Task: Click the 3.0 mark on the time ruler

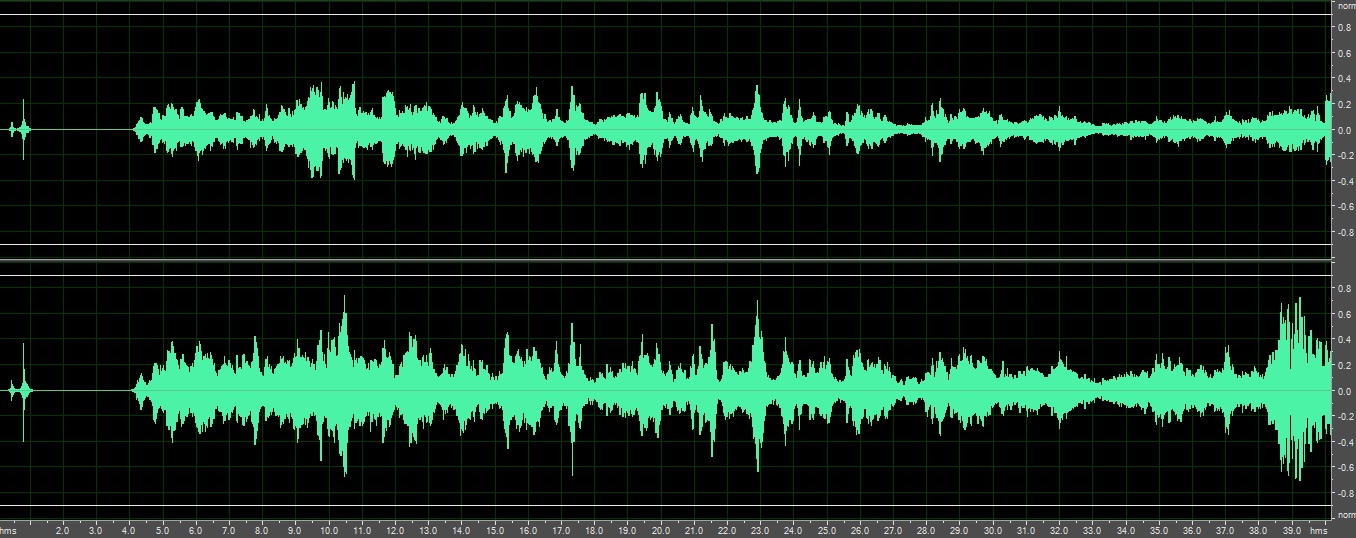Action: click(x=95, y=531)
